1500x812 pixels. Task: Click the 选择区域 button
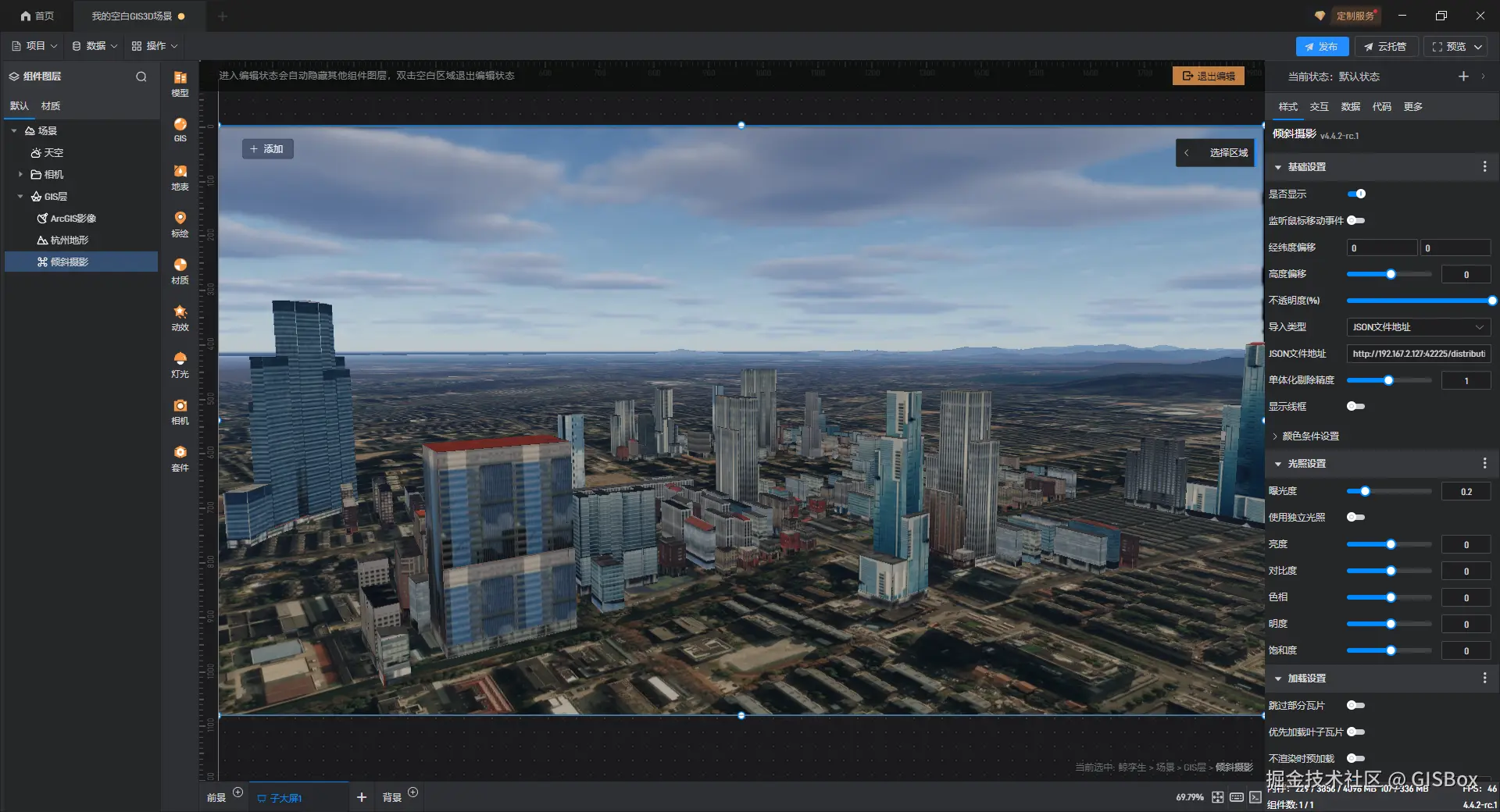1228,153
